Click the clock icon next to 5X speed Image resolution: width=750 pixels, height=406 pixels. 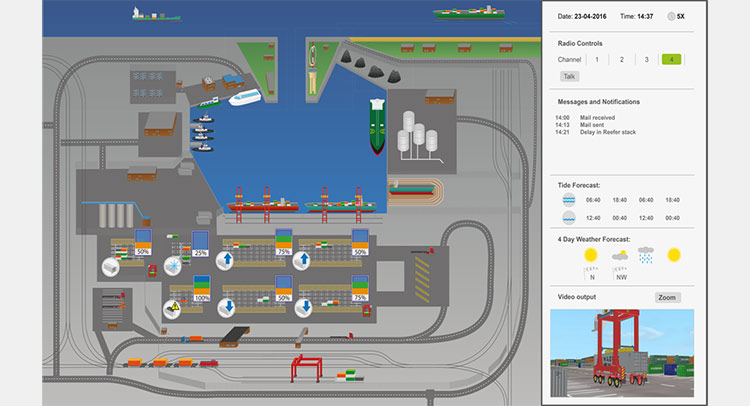coord(671,16)
